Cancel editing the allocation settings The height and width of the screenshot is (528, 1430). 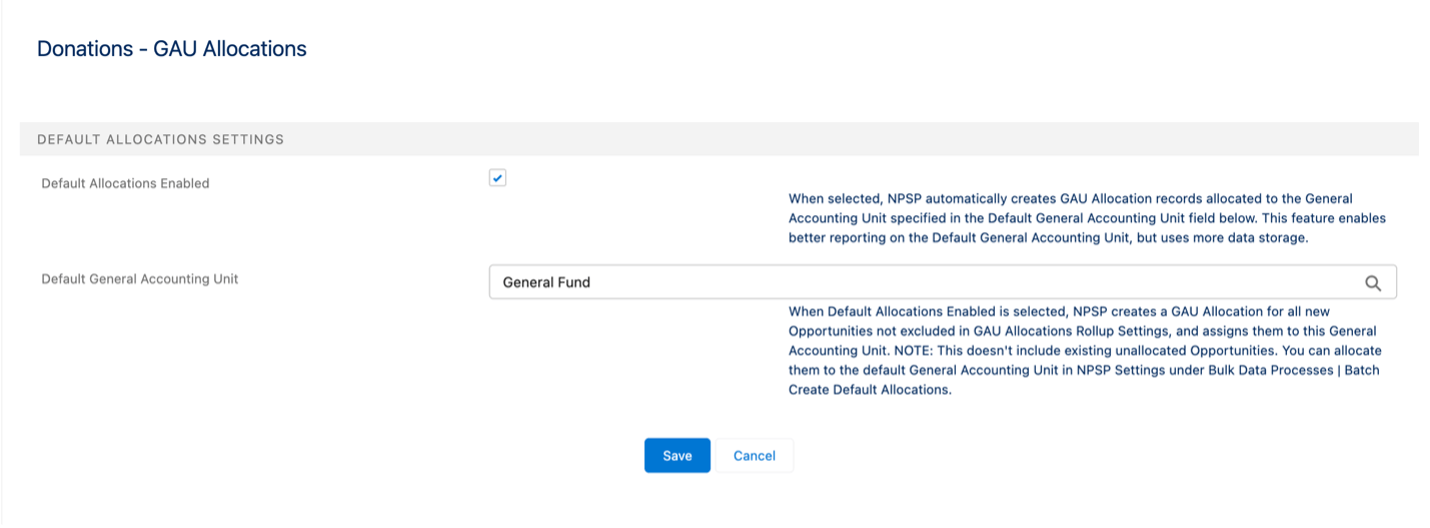coord(754,455)
